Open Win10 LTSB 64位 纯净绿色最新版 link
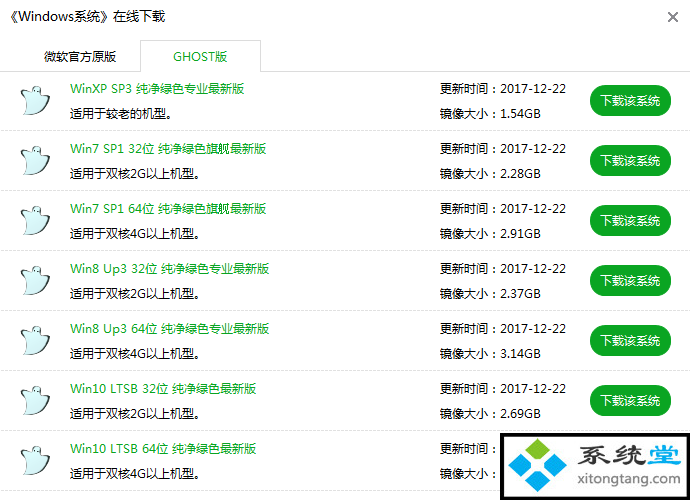This screenshot has height=500, width=690. [x=163, y=449]
